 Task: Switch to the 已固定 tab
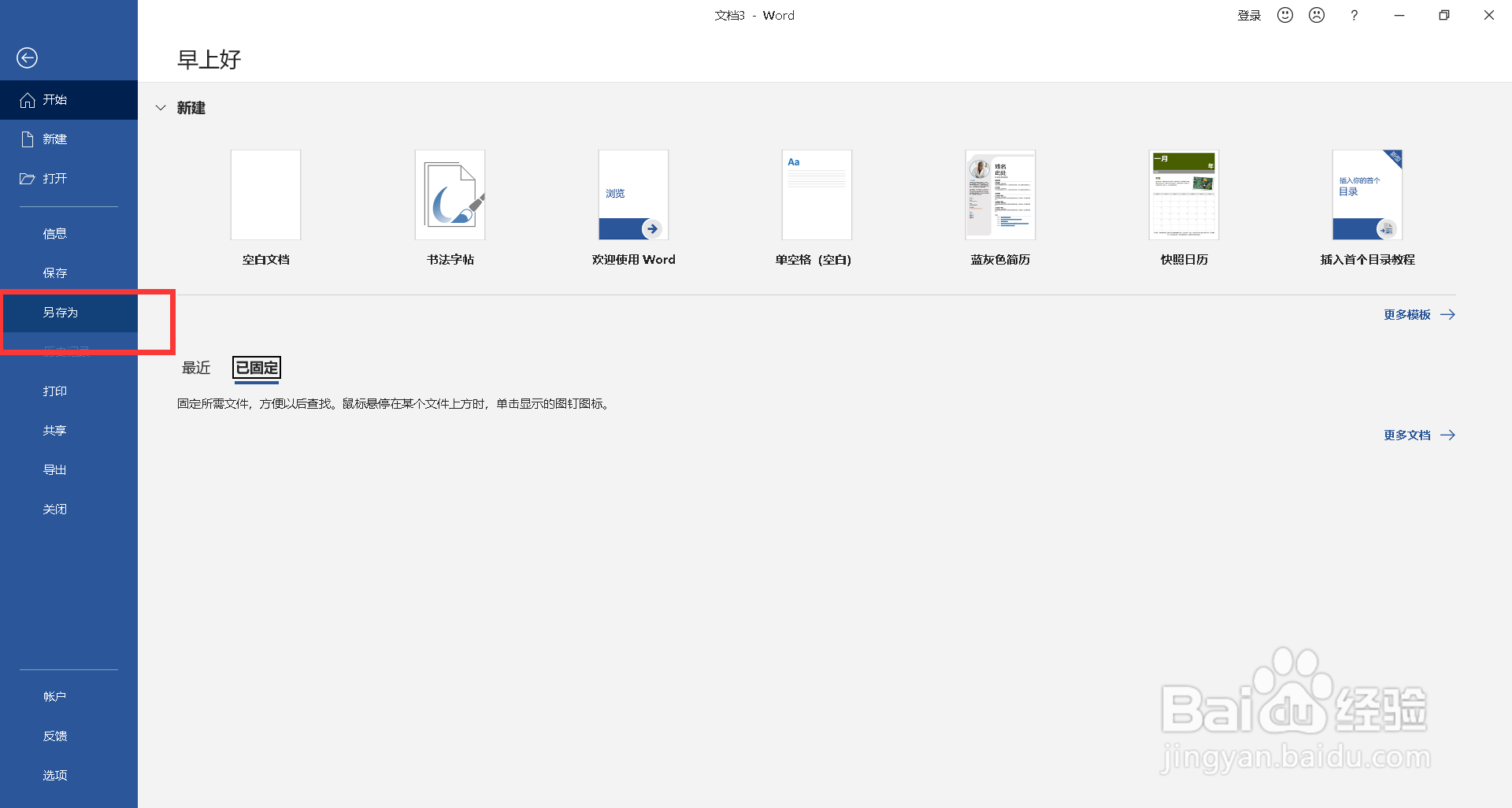[257, 368]
